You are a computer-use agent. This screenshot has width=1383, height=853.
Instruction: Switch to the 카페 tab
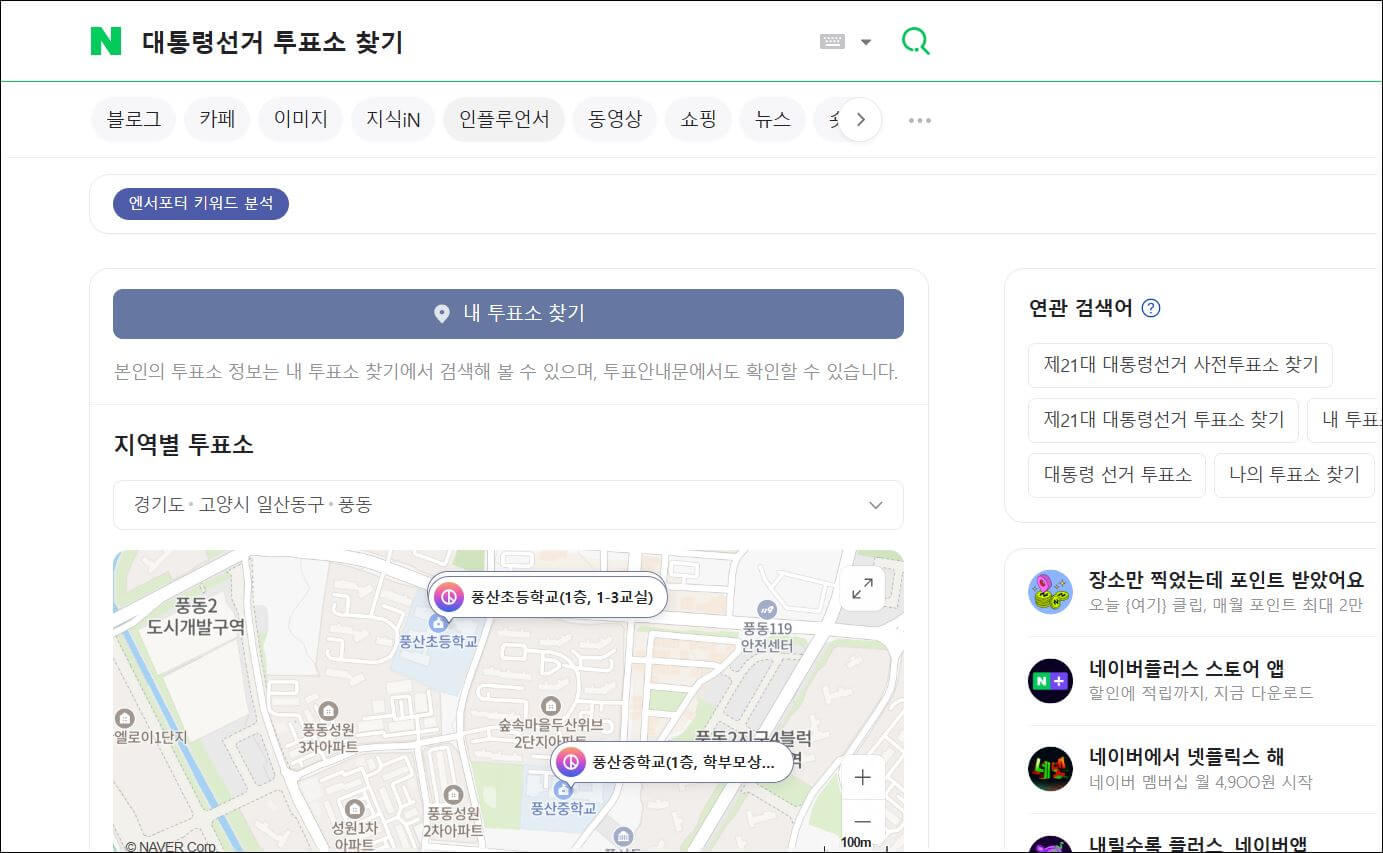(x=217, y=120)
